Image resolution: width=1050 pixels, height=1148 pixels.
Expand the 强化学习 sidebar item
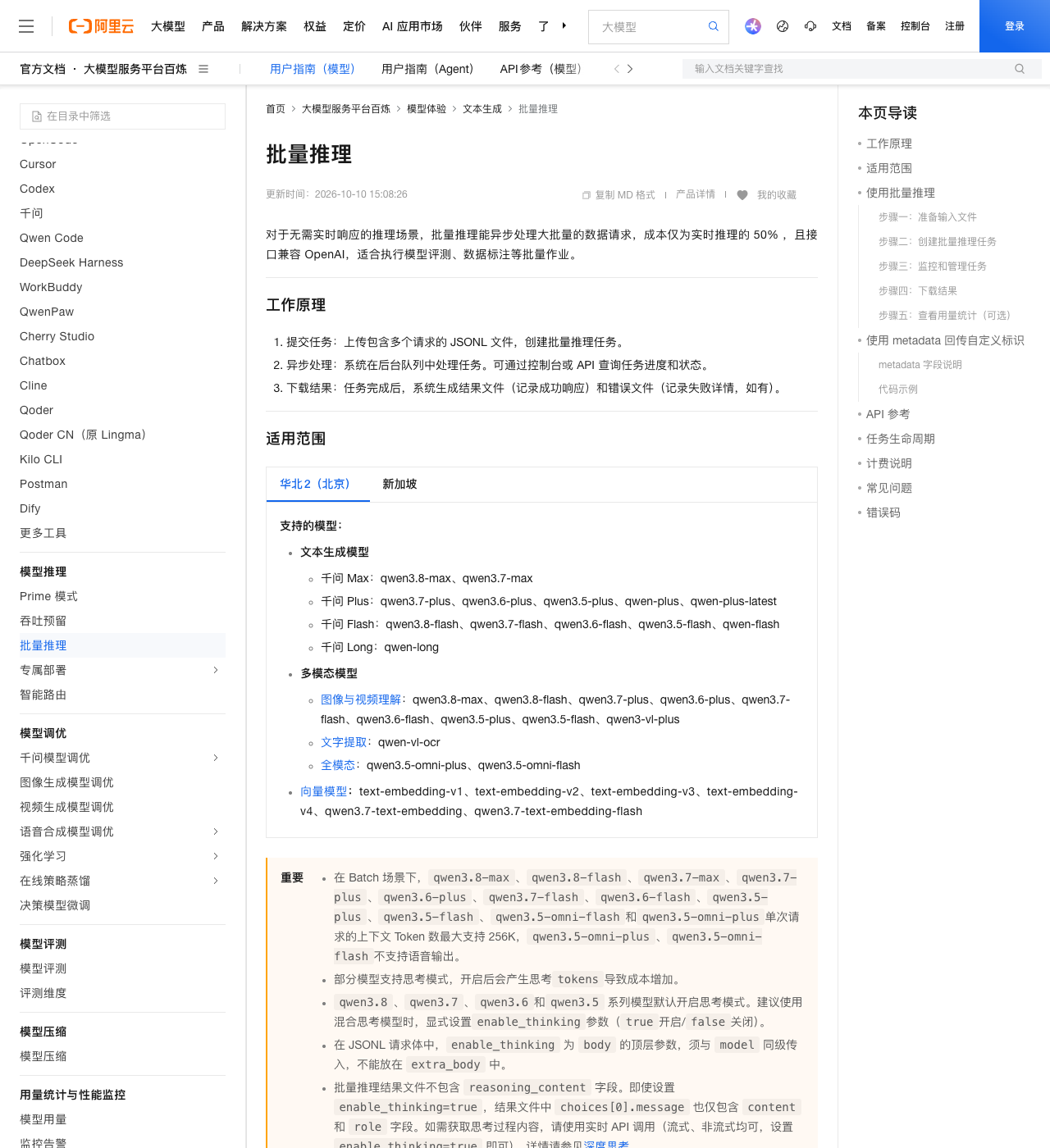[216, 856]
